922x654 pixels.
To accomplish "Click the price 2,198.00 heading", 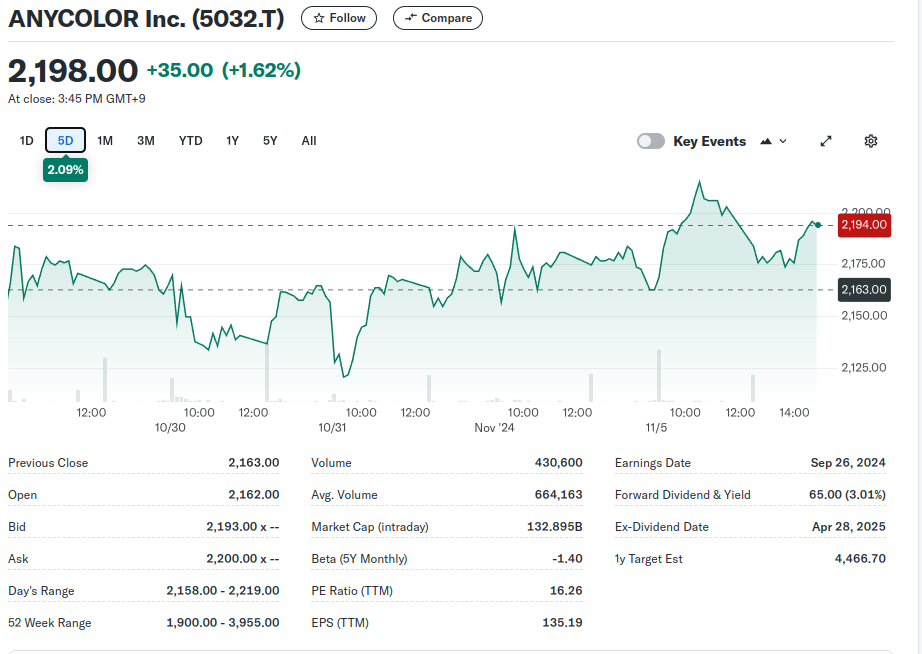I will pyautogui.click(x=73, y=71).
